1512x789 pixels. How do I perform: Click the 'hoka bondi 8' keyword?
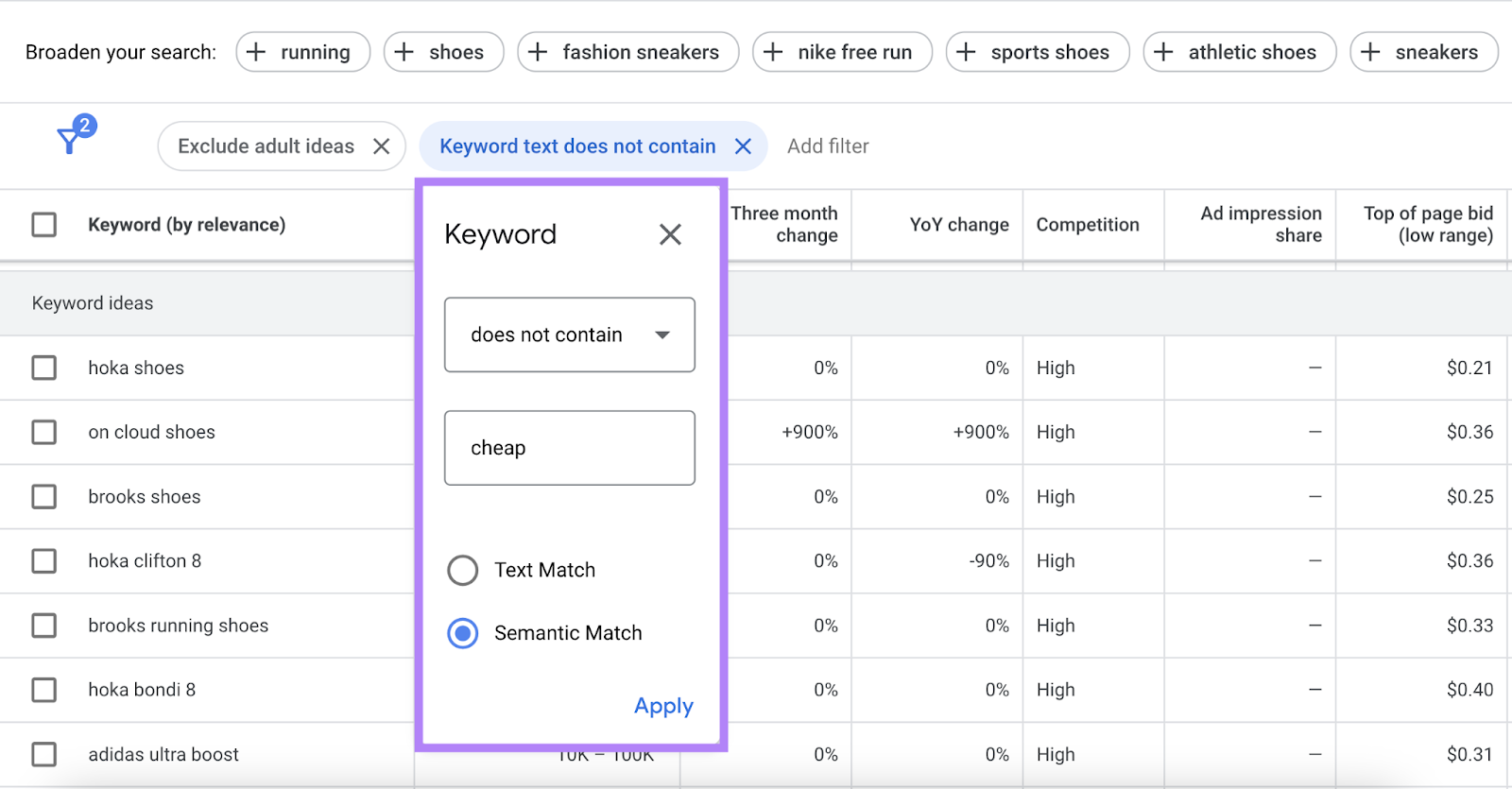tap(142, 690)
